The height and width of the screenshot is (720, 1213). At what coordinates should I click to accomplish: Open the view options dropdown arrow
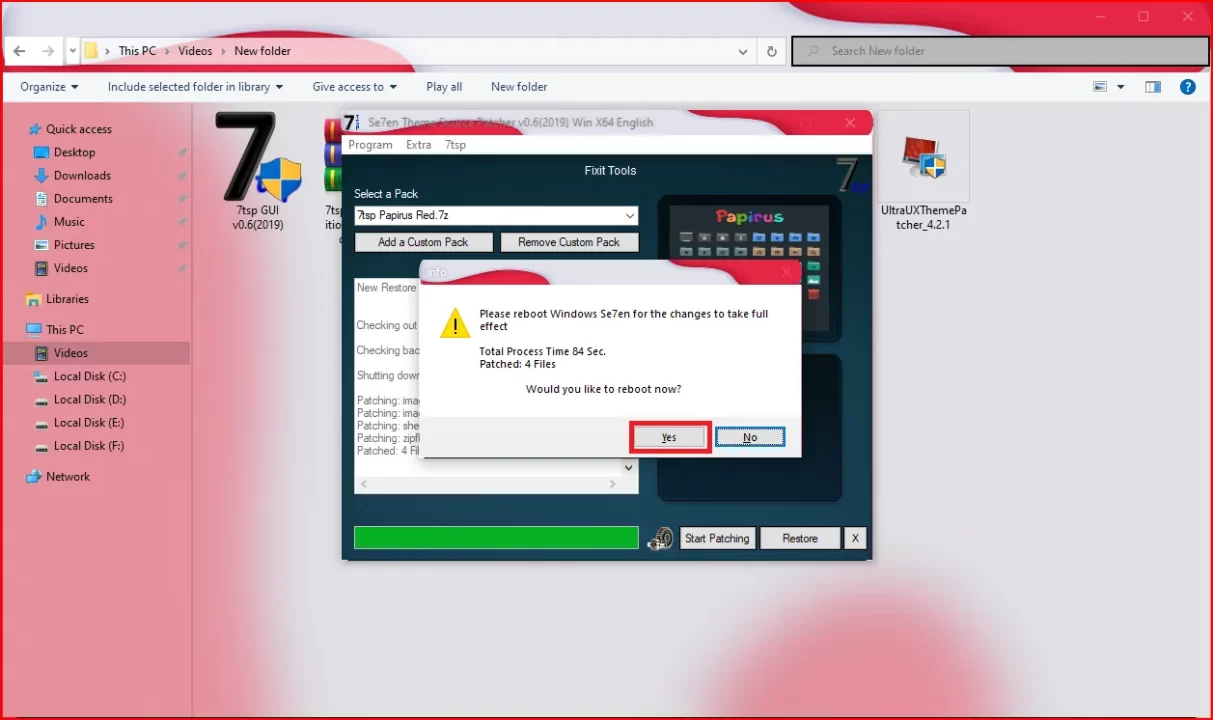[x=1121, y=87]
